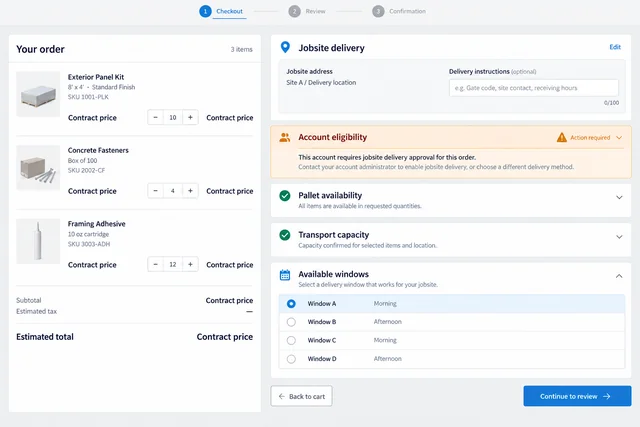Screen dimensions: 640x427
Task: Select the Window D radio button
Action: 291,359
